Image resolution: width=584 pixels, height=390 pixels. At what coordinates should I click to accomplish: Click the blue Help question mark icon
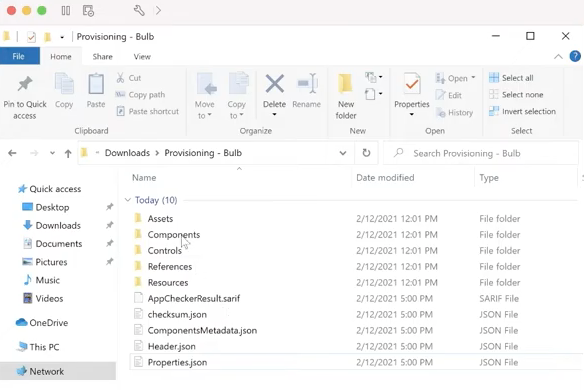point(575,56)
